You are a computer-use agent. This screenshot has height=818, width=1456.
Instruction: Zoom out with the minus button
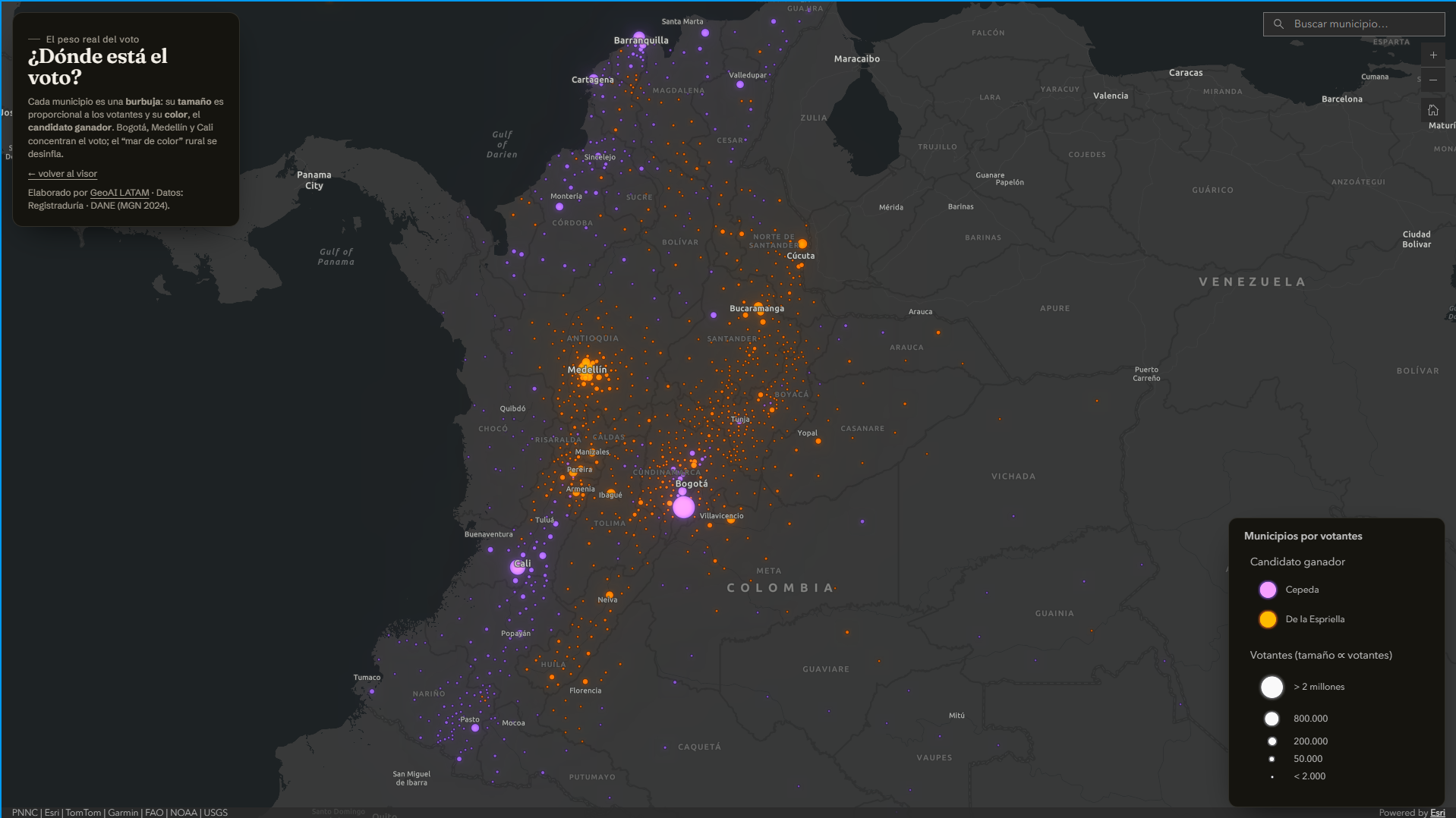tap(1433, 80)
